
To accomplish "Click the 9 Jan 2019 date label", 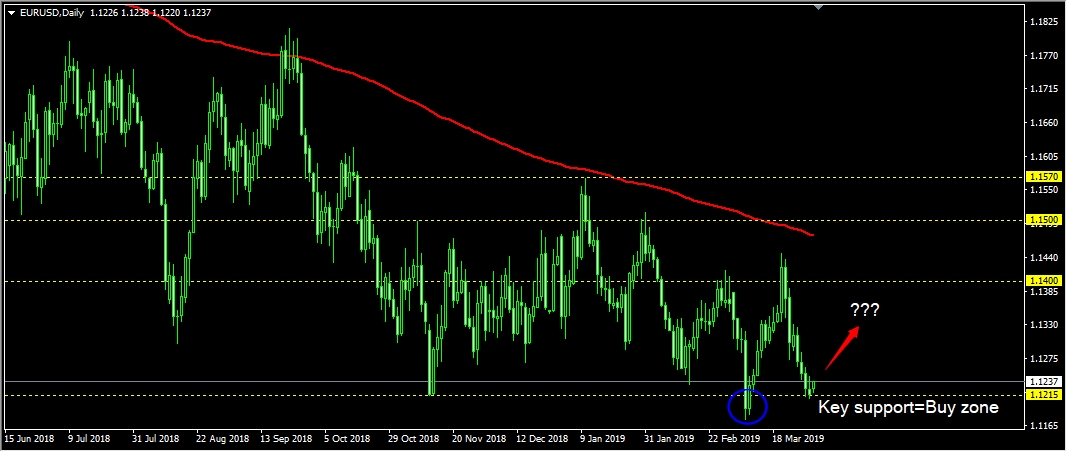I will coord(603,439).
